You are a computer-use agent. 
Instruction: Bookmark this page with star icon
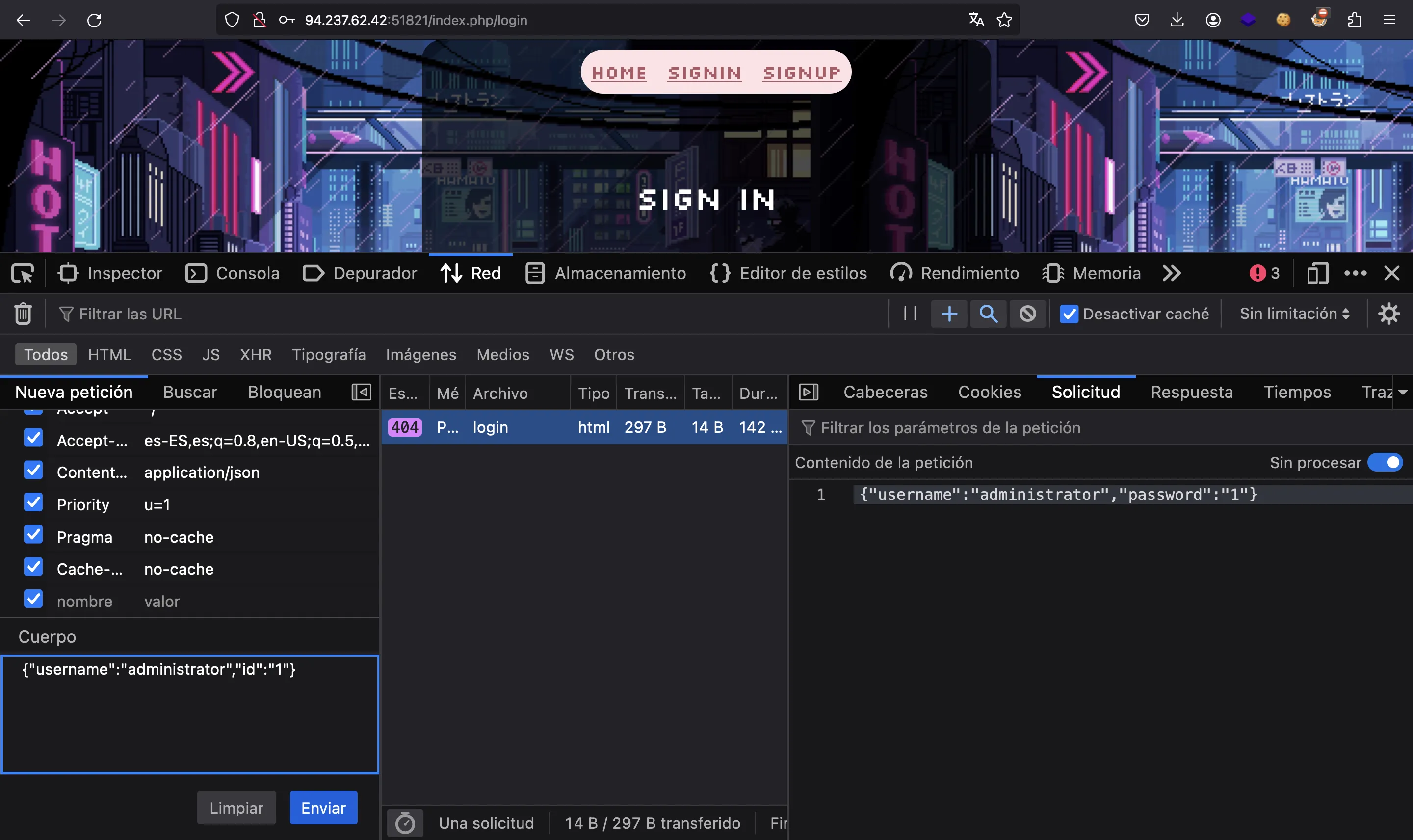coord(1004,20)
